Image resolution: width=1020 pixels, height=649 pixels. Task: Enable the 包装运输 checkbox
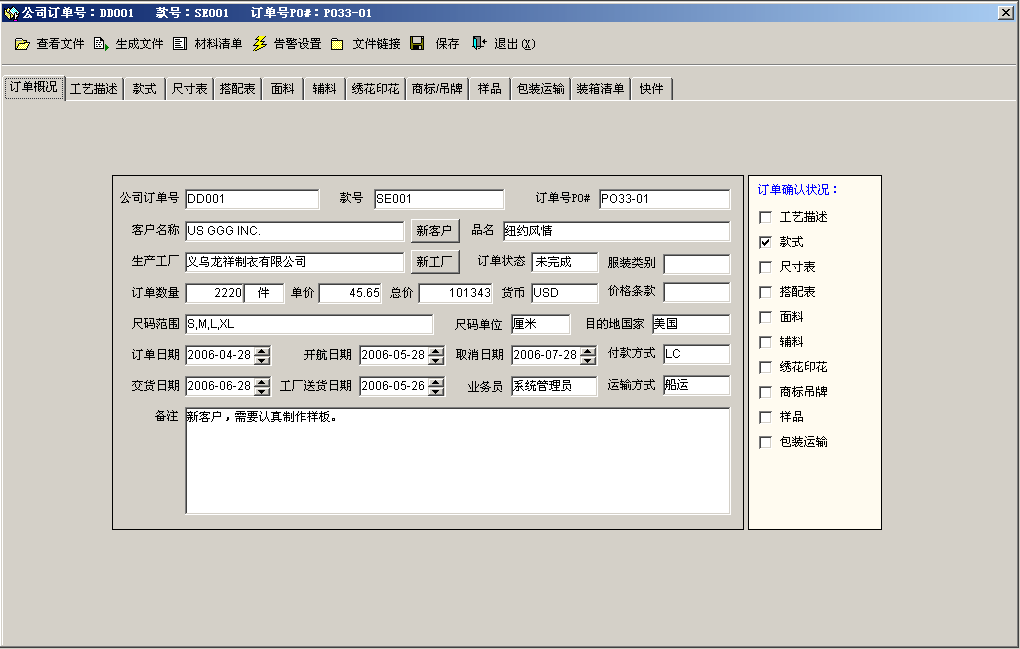point(766,442)
